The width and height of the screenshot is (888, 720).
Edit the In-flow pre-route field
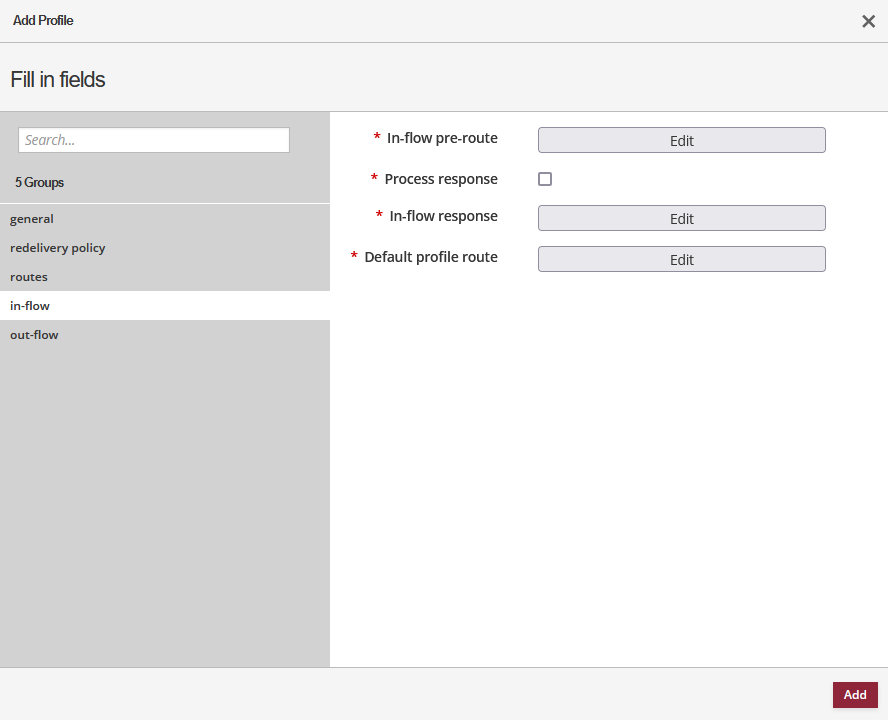[x=681, y=140]
